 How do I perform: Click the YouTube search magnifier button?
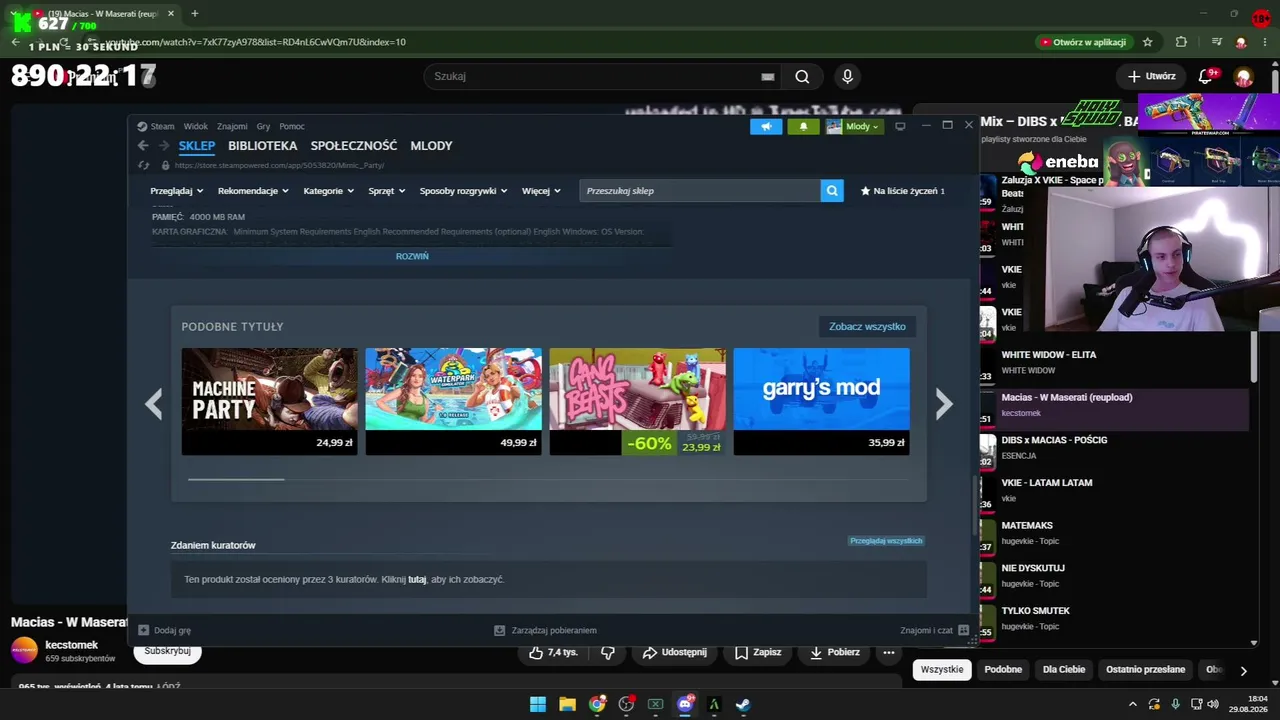pyautogui.click(x=802, y=76)
